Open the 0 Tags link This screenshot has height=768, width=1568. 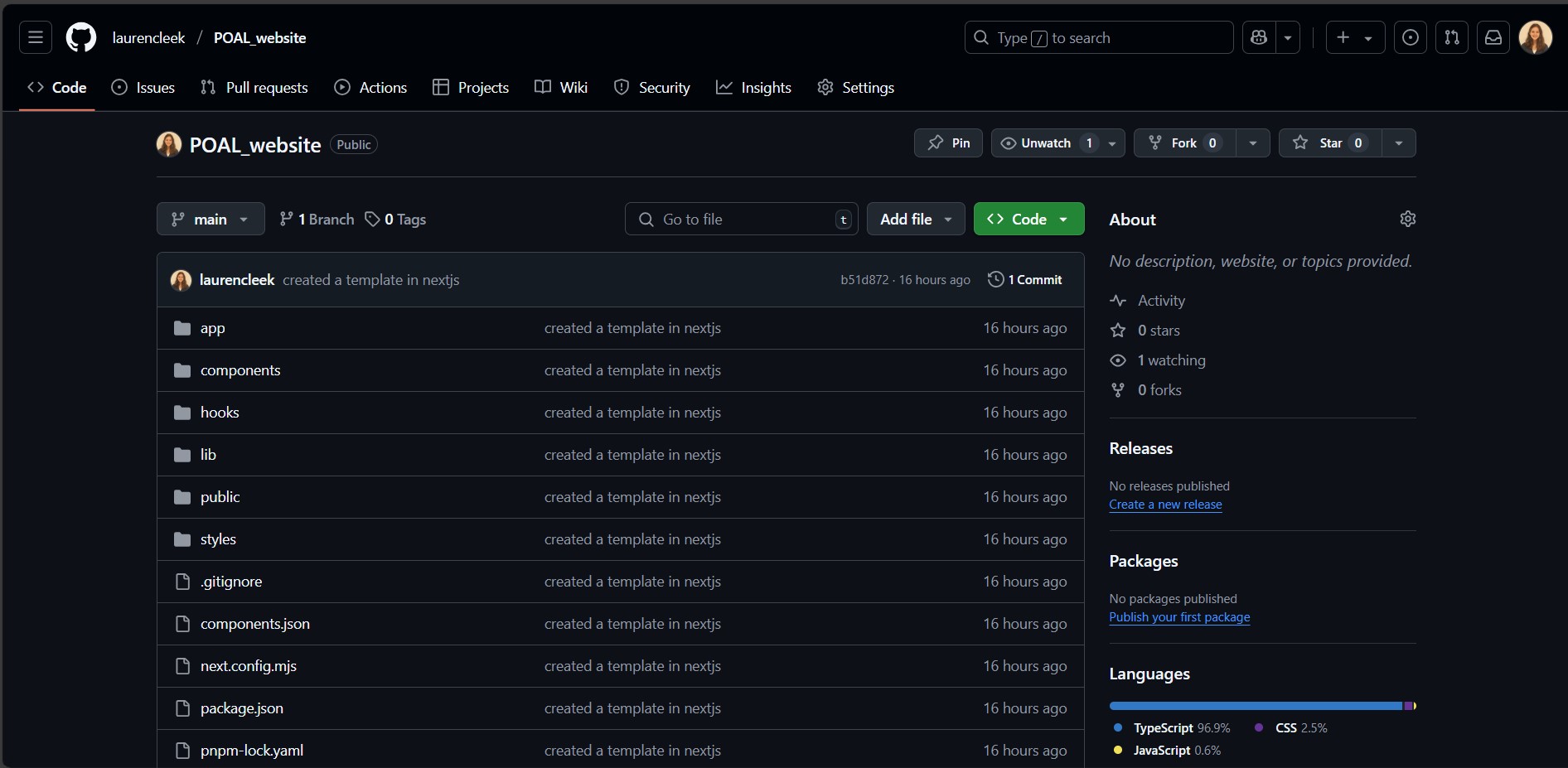pos(395,219)
